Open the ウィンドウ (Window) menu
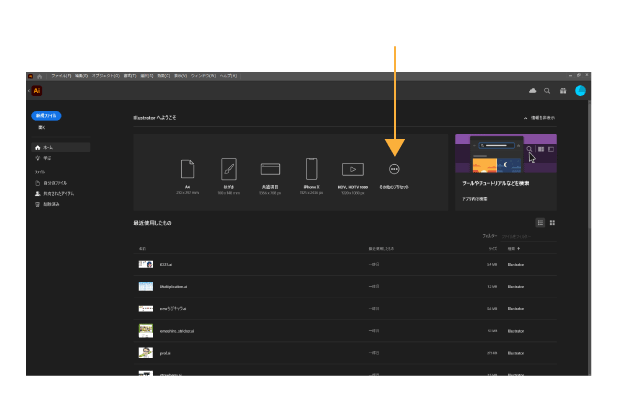This screenshot has width=620, height=420. [202, 75]
